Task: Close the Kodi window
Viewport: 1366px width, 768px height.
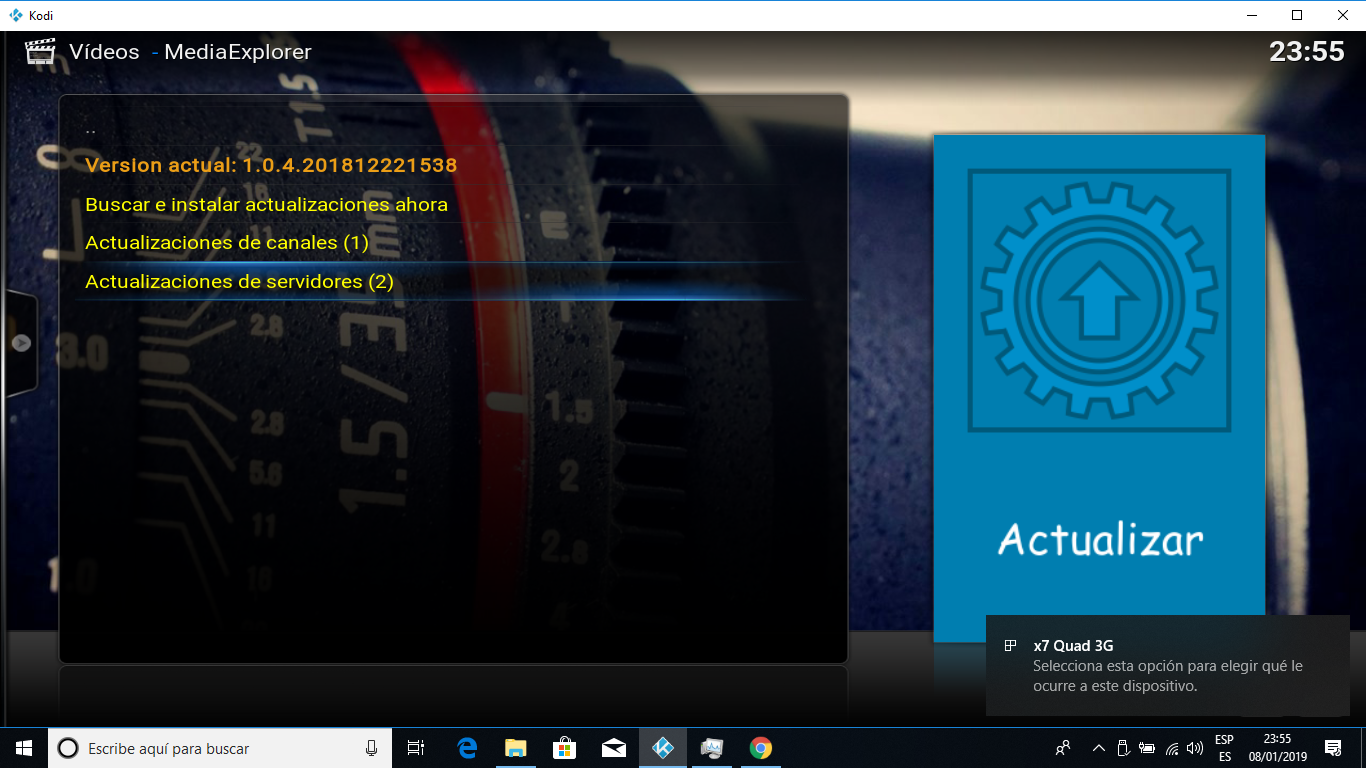Action: (x=1343, y=15)
